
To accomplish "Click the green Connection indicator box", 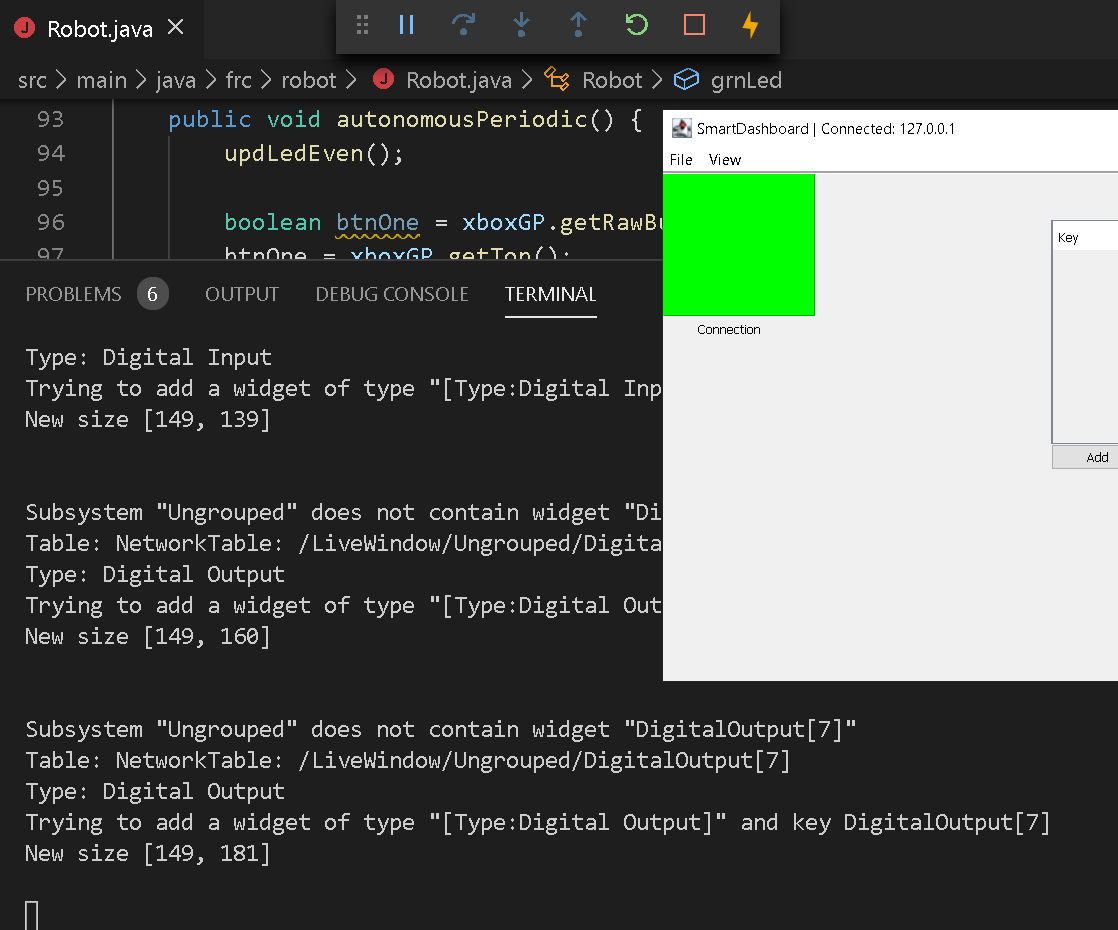I will point(739,245).
